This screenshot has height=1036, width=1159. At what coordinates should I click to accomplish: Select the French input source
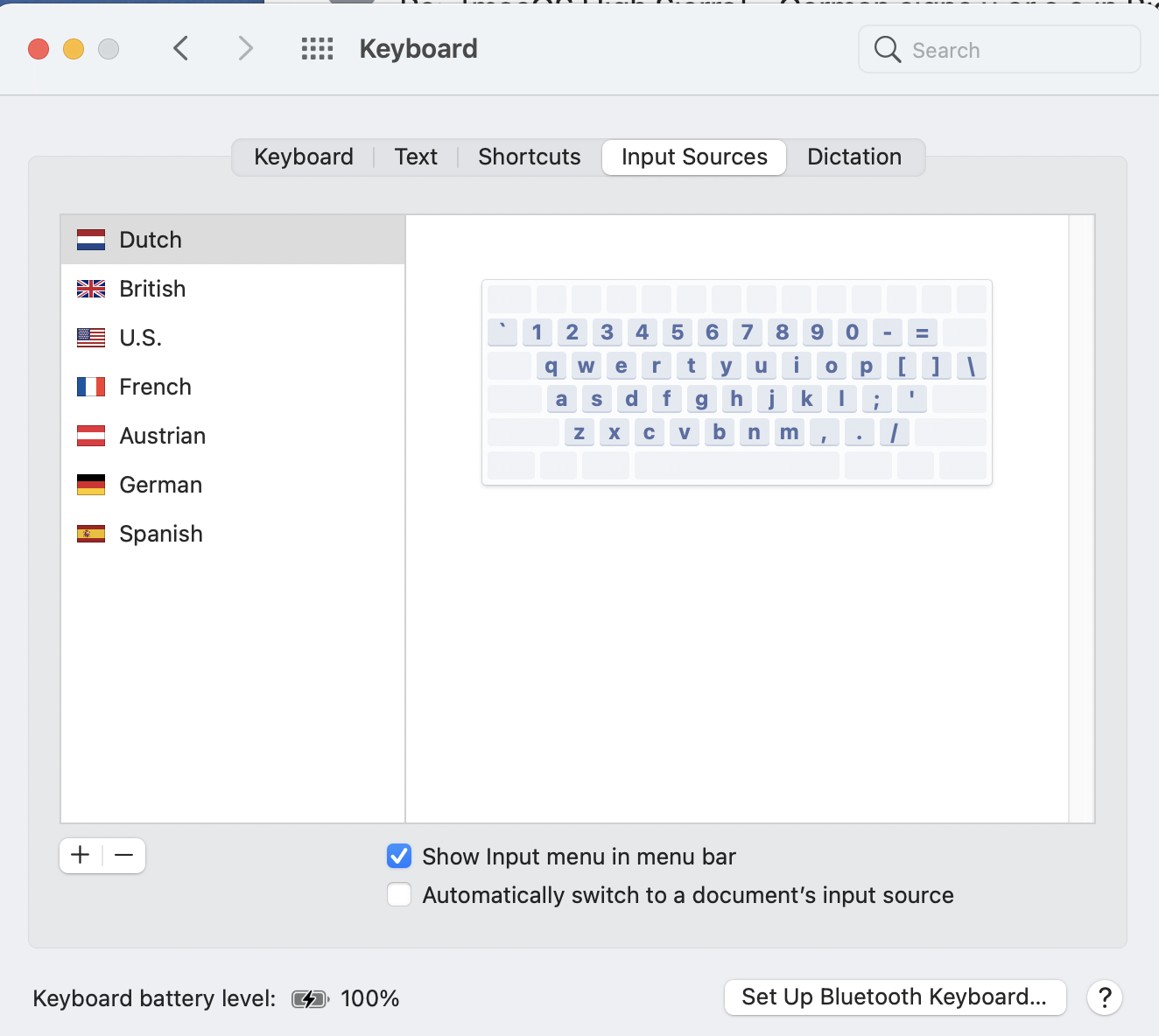click(x=156, y=387)
